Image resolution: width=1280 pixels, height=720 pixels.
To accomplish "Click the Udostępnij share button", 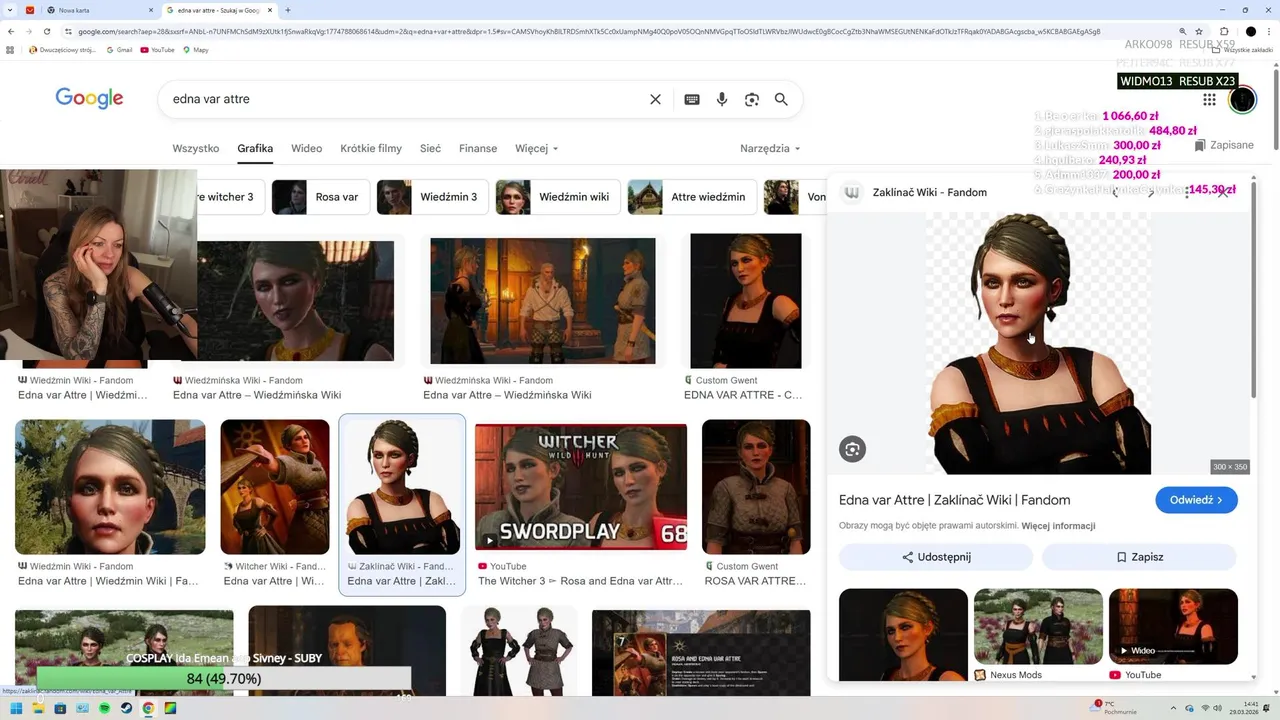I will click(935, 557).
